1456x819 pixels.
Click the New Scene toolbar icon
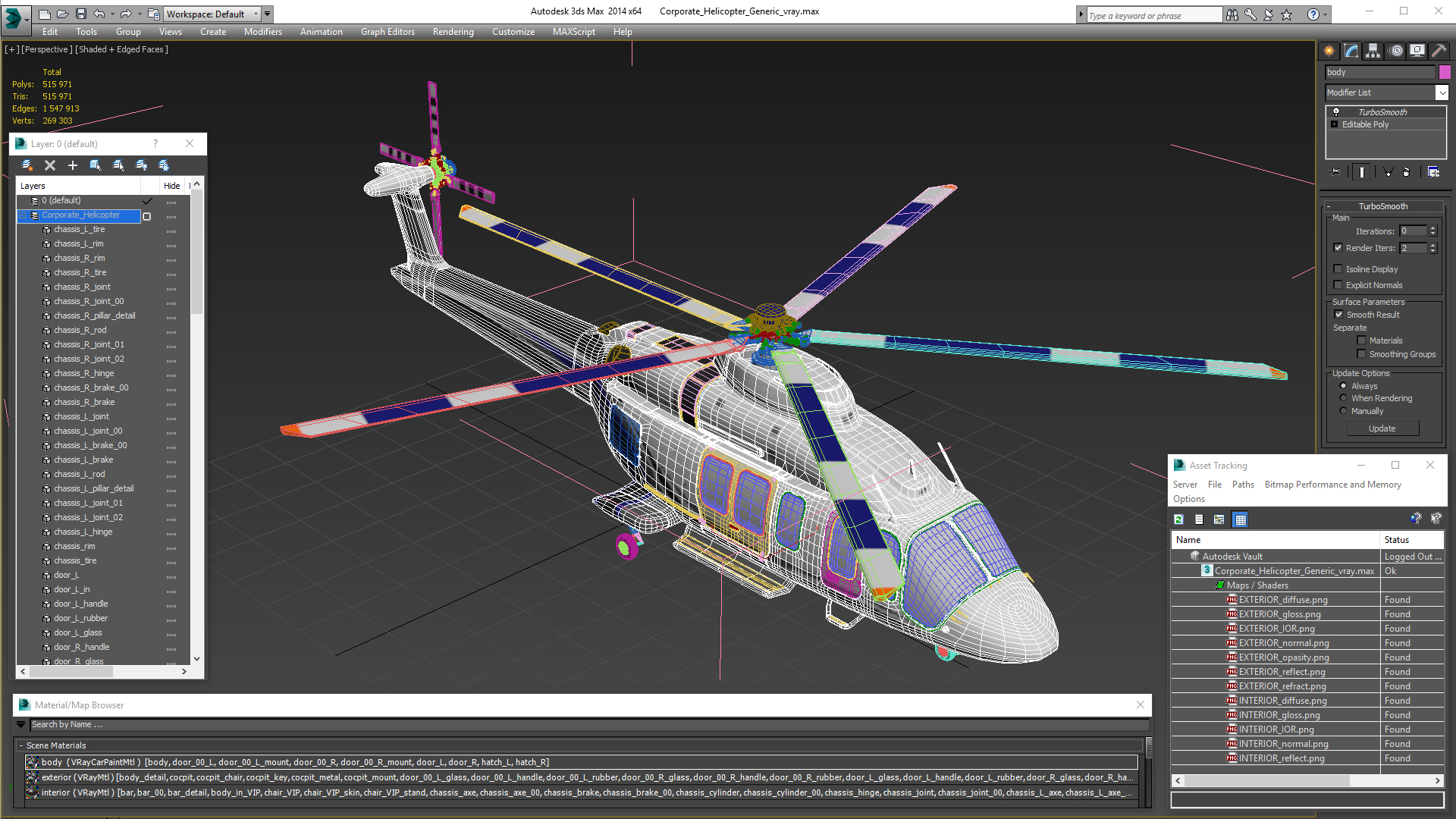click(45, 14)
